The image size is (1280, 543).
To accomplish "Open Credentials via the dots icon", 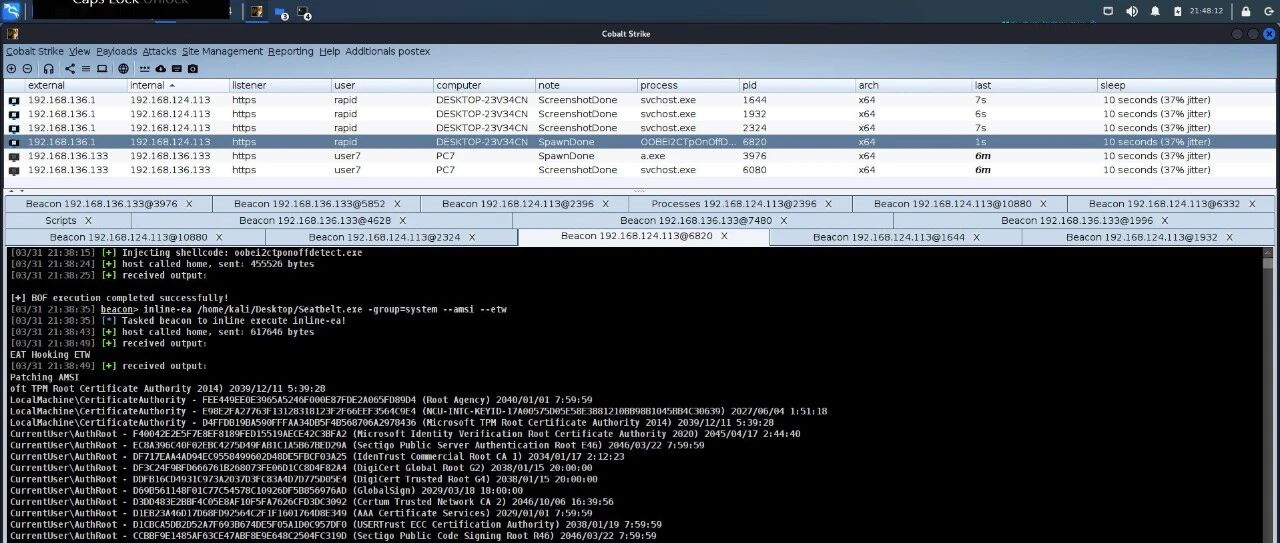I will 145,69.
